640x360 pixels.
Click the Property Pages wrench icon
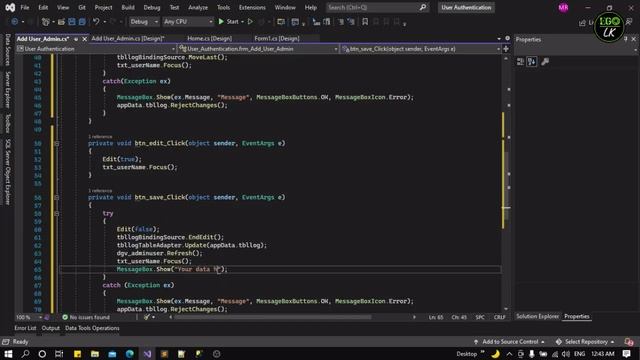click(545, 62)
